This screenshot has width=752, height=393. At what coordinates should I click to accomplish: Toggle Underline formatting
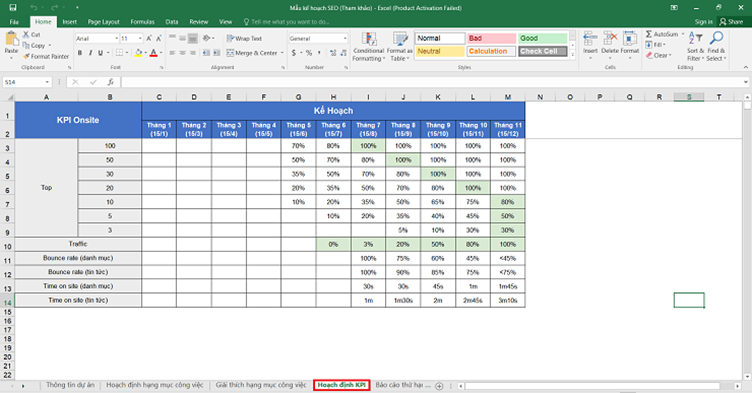pos(100,53)
